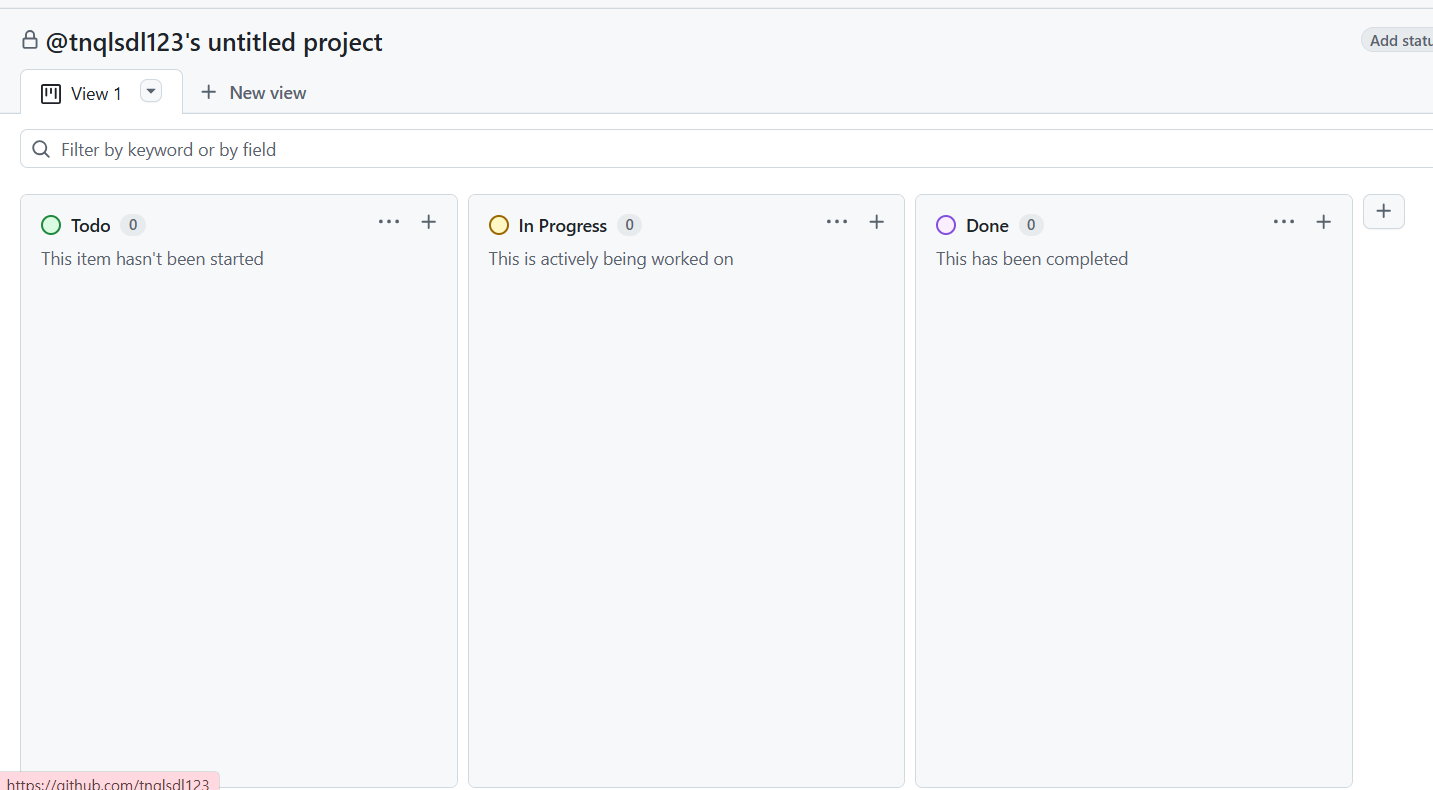Click the In Progress item count badge

(x=629, y=225)
